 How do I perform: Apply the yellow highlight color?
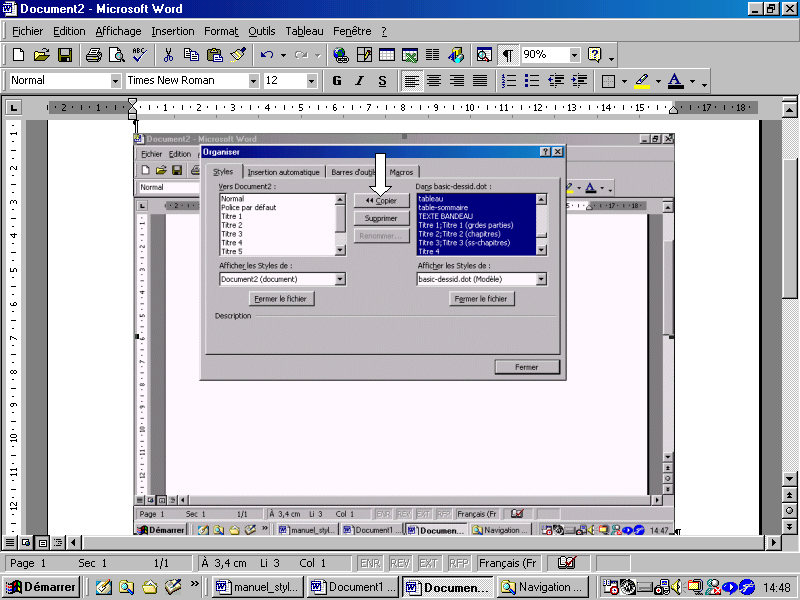click(642, 81)
